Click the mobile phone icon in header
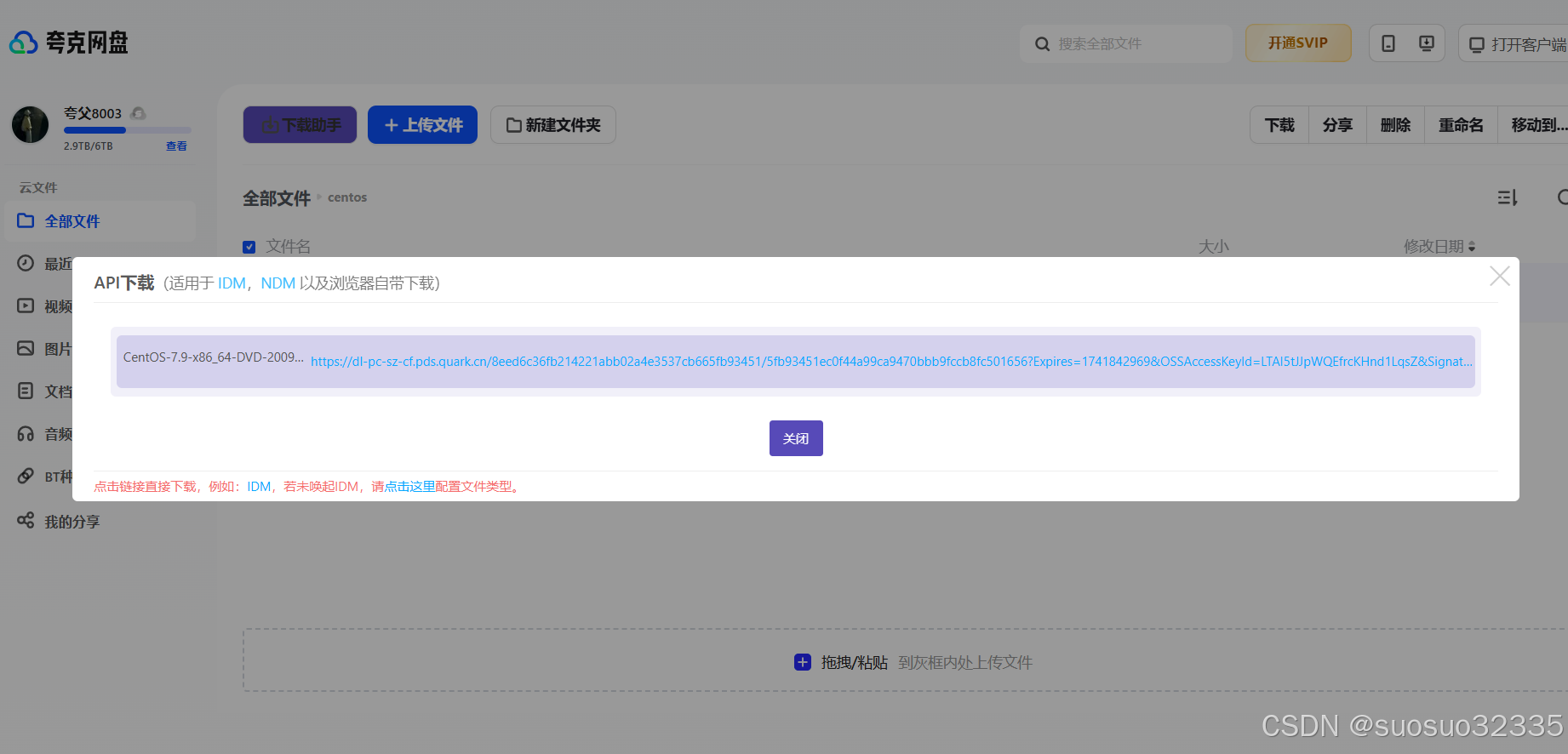Image resolution: width=1568 pixels, height=754 pixels. point(1388,43)
